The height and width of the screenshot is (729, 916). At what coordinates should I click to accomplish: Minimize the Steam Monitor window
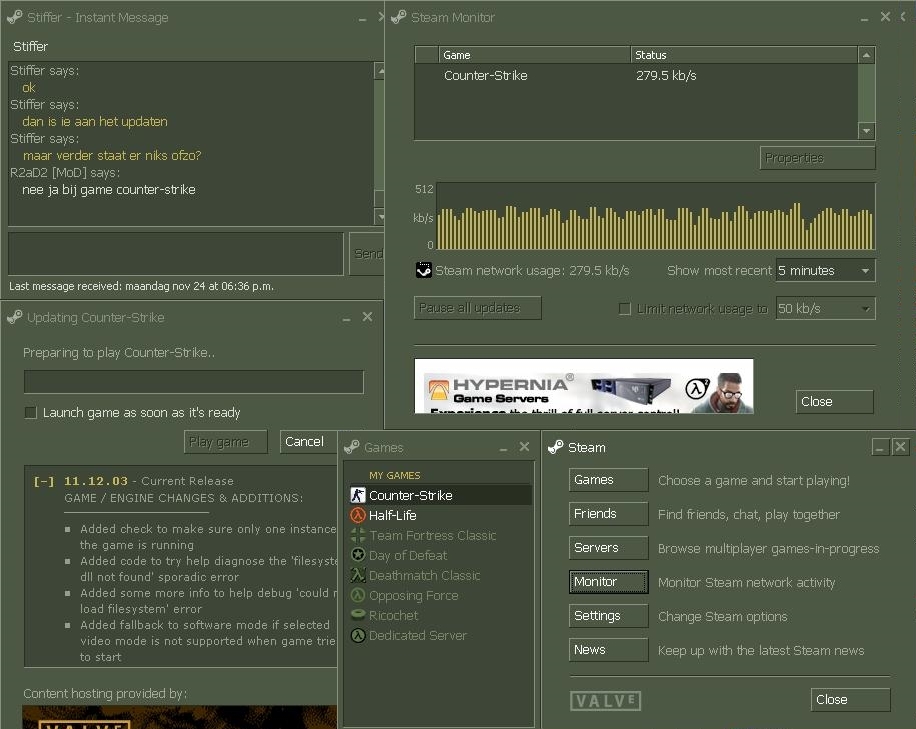tap(864, 18)
